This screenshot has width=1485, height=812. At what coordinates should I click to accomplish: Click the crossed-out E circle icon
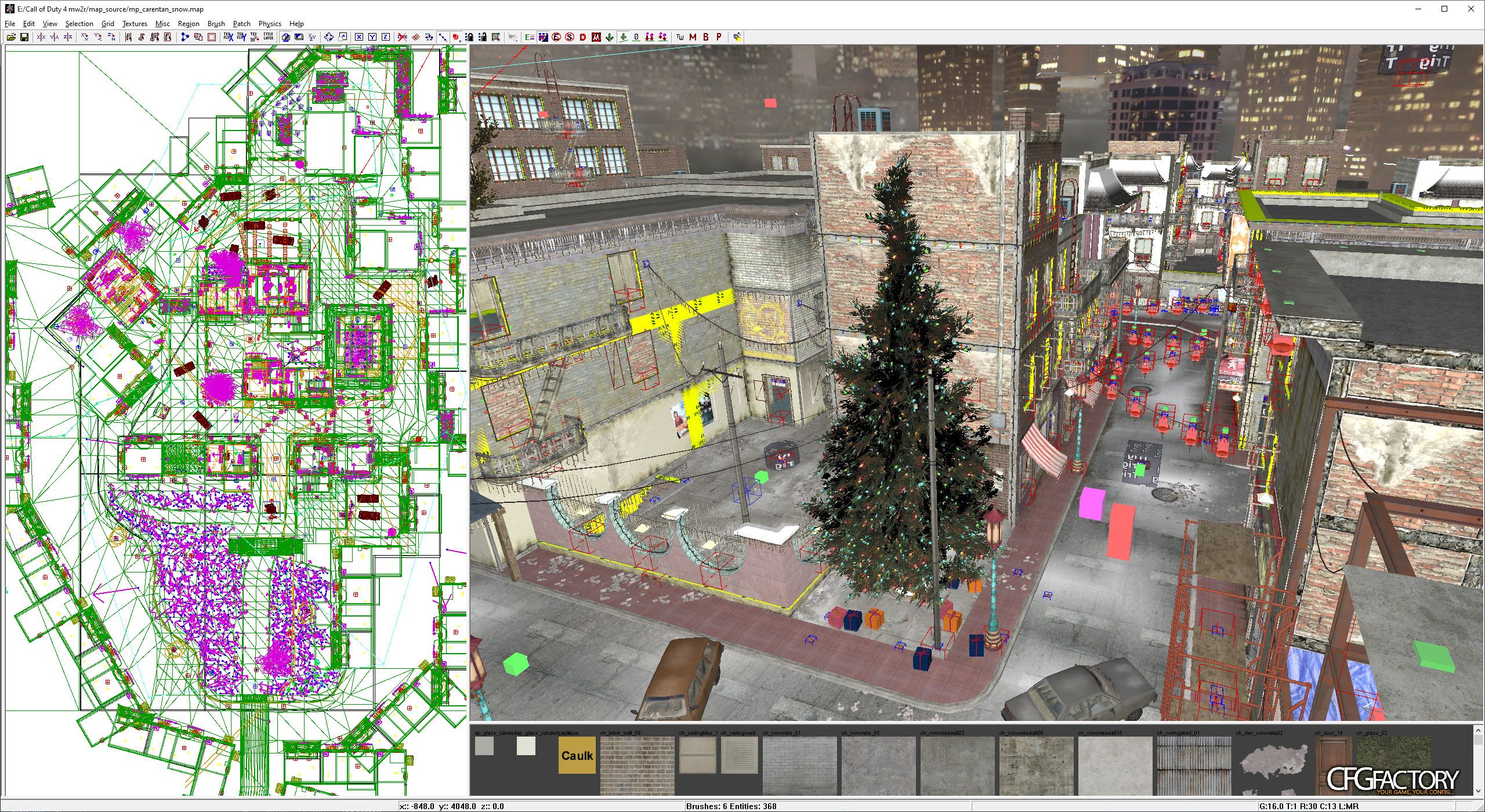tap(556, 37)
